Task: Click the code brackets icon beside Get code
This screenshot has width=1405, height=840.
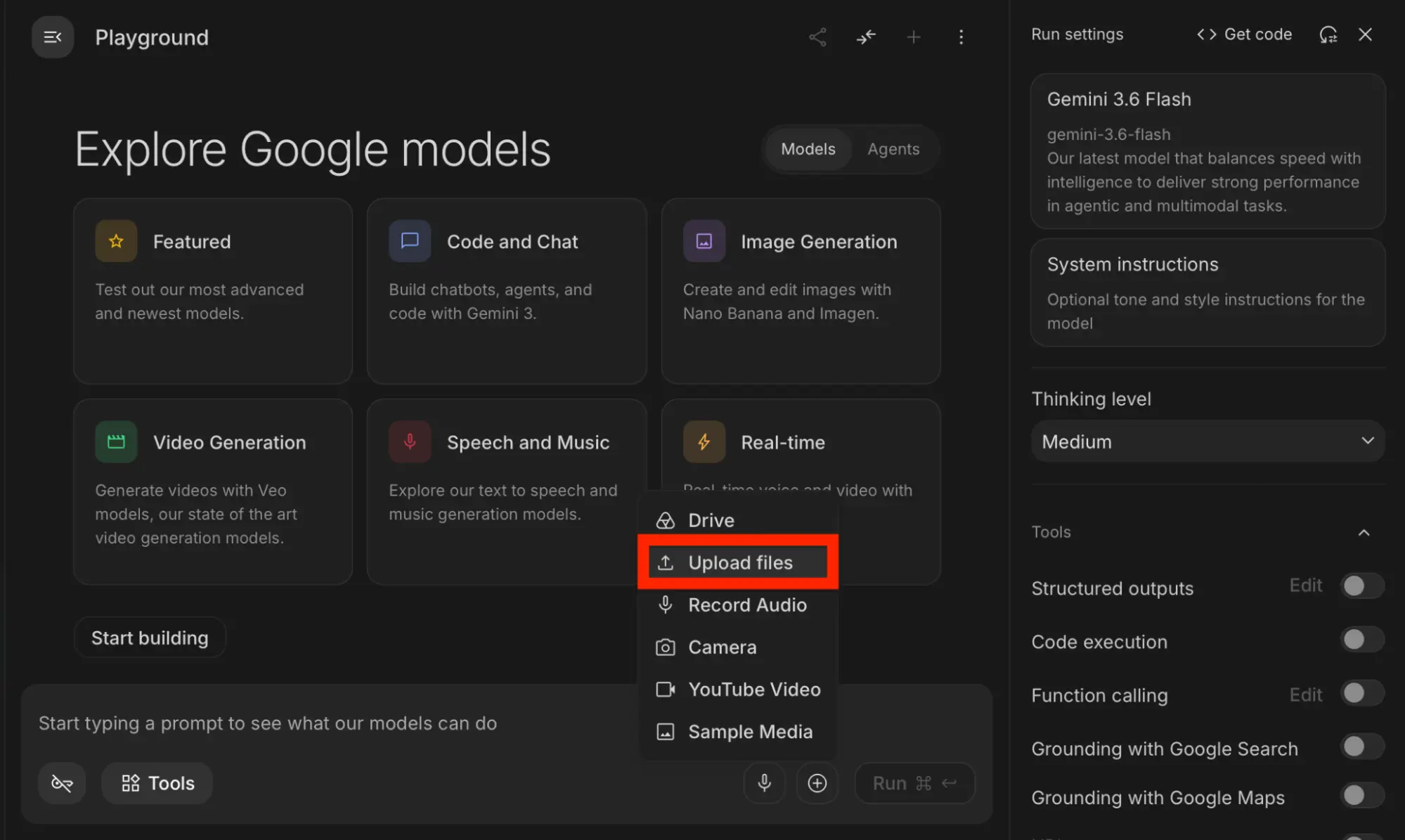Action: 1207,34
